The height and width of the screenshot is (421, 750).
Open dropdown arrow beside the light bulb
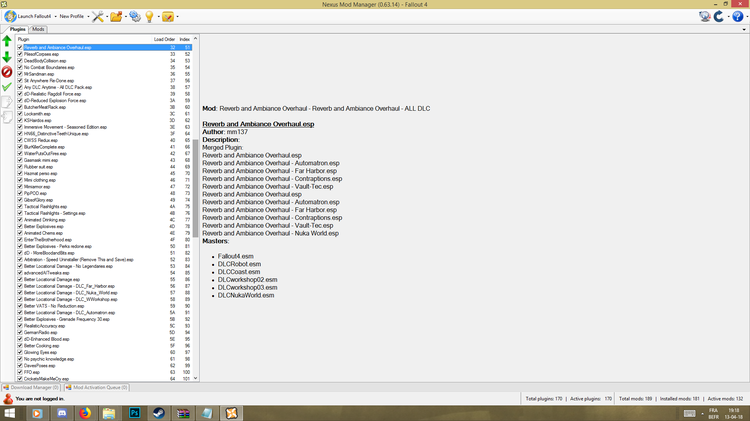click(x=158, y=16)
